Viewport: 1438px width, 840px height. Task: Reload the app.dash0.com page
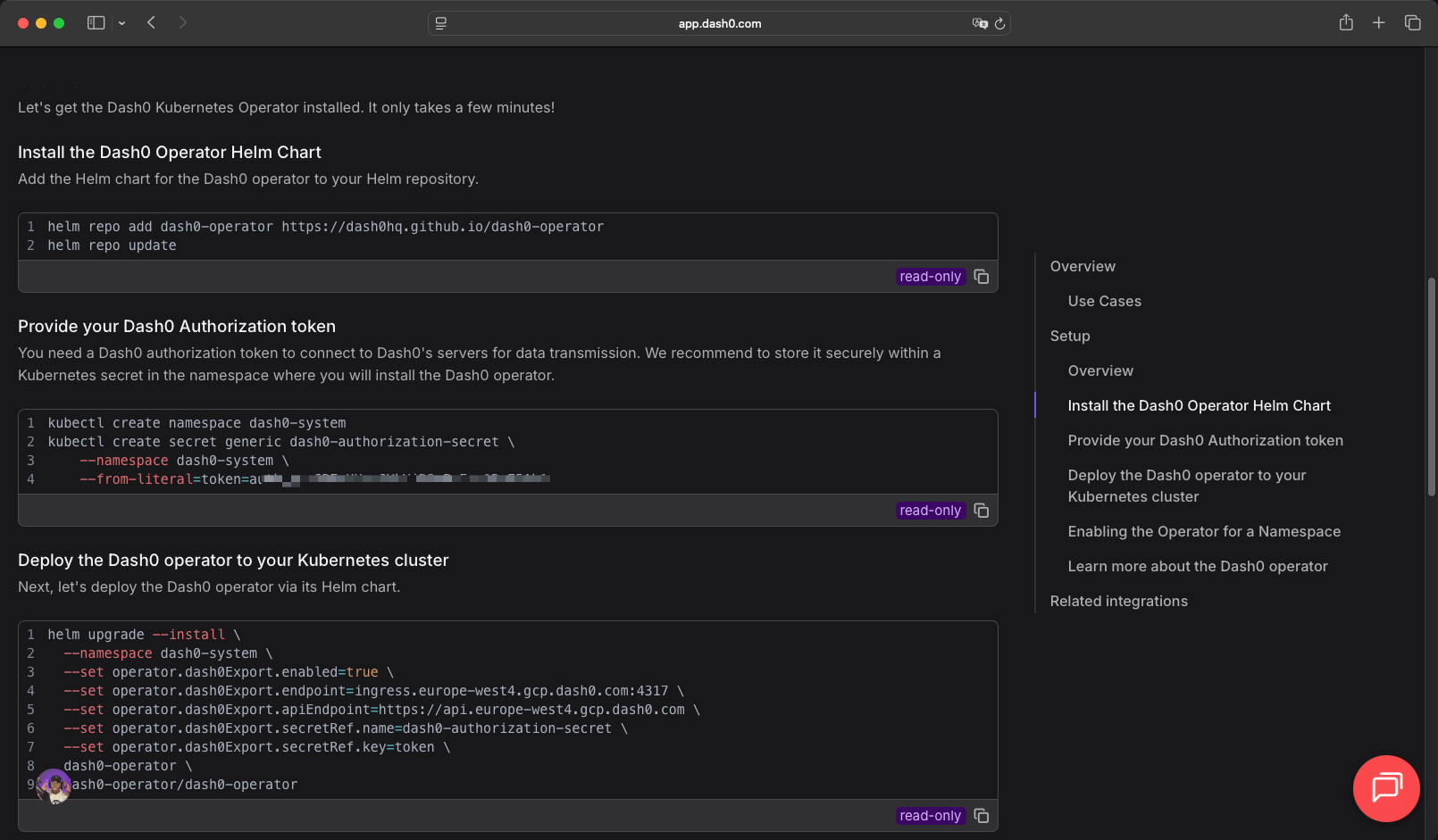tap(1000, 24)
